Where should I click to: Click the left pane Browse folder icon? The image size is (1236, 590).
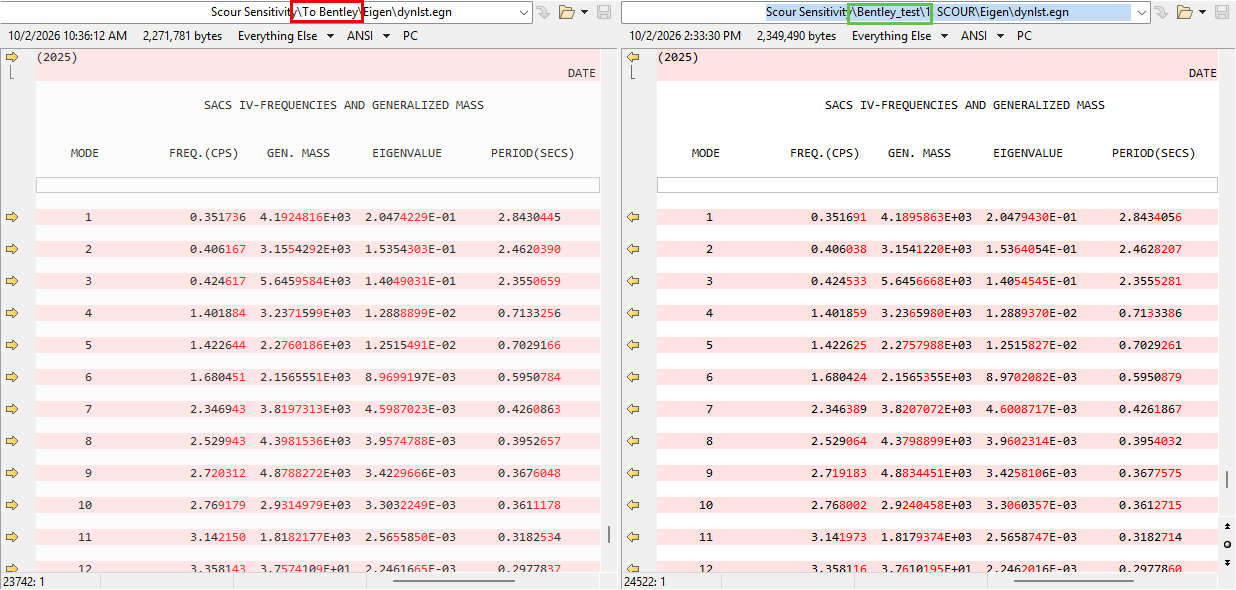click(567, 12)
